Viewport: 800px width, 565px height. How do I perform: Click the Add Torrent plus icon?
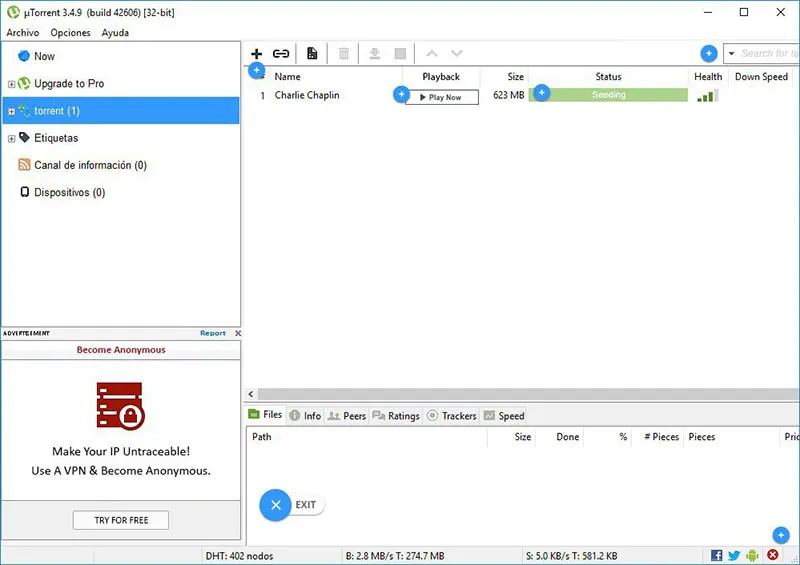[256, 54]
